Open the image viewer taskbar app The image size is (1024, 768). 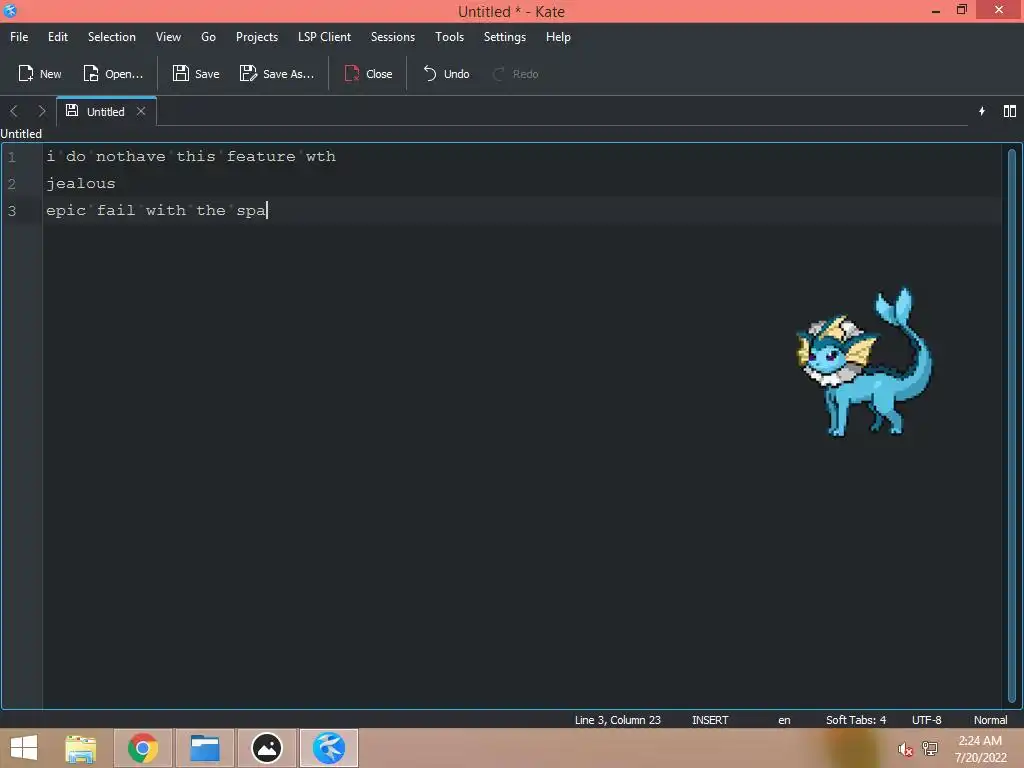click(x=267, y=748)
